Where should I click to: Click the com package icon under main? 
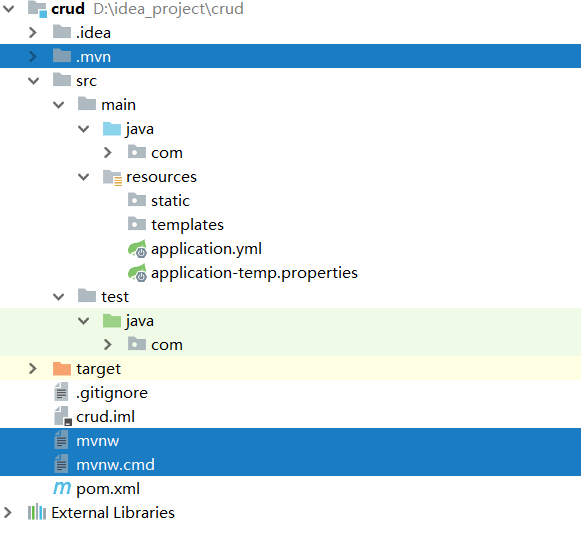click(x=137, y=152)
